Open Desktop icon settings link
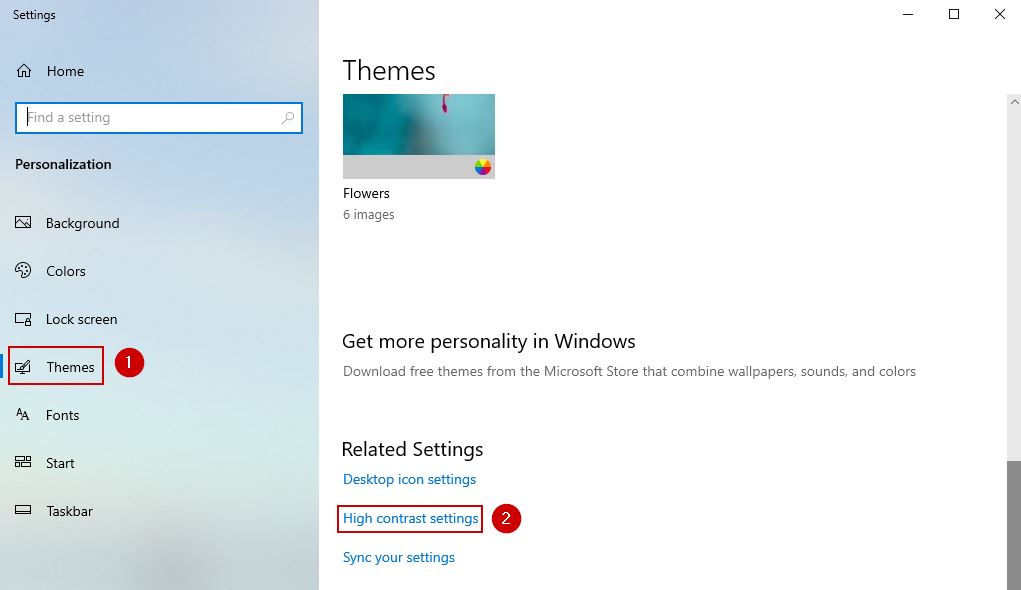The image size is (1021, 590). [x=409, y=479]
